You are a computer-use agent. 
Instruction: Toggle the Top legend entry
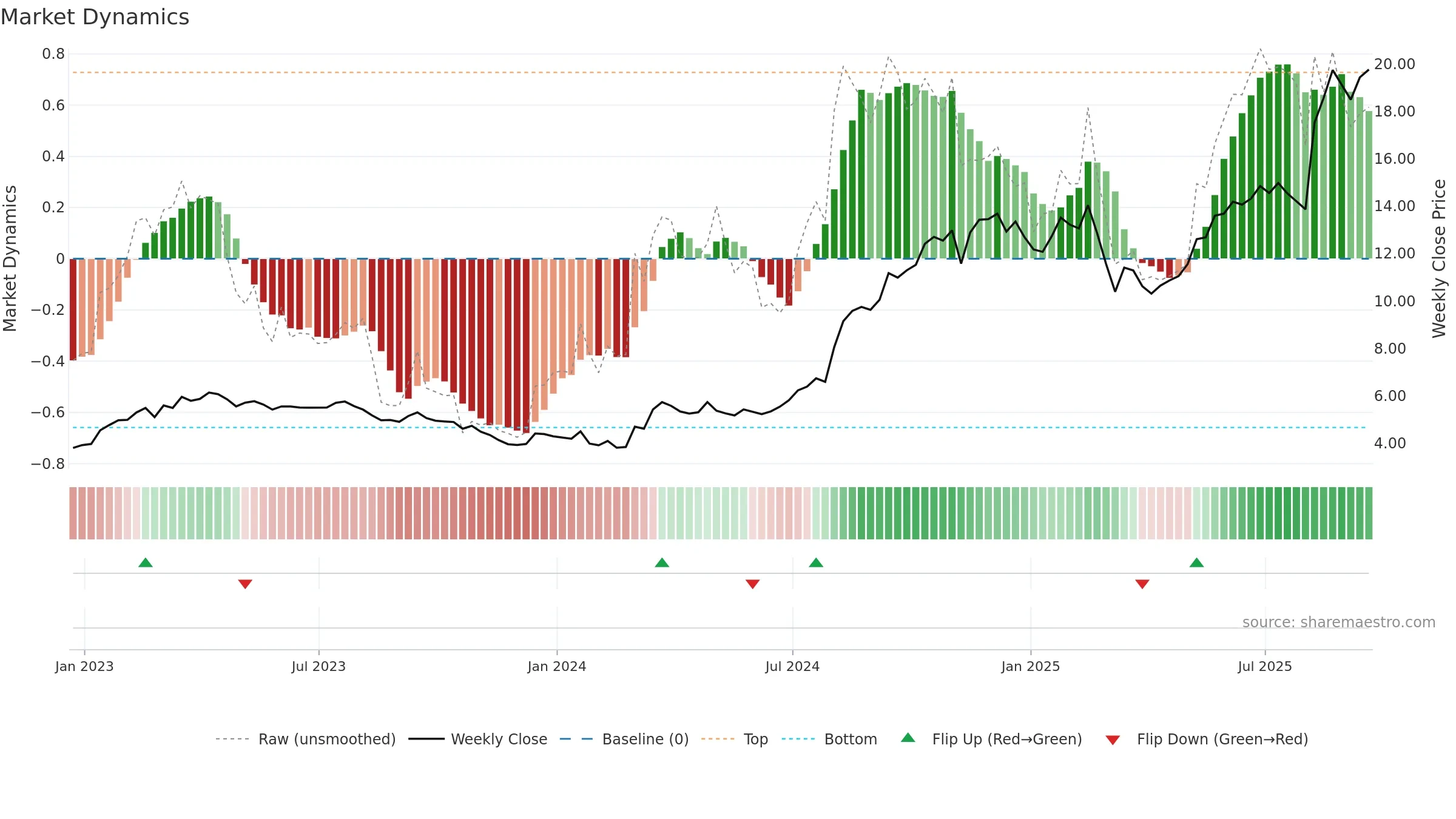[734, 739]
